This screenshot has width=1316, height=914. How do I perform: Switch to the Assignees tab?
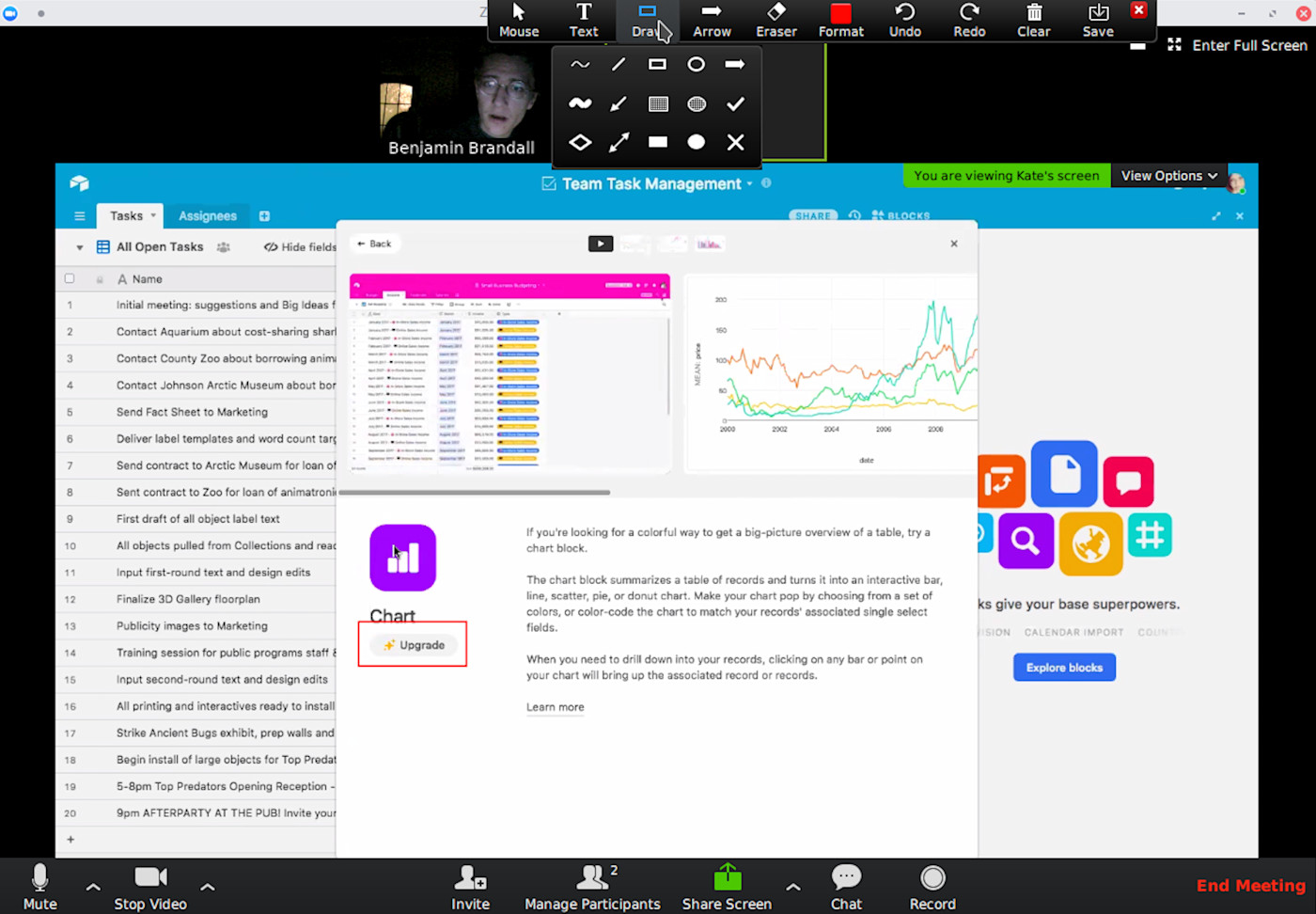(207, 215)
